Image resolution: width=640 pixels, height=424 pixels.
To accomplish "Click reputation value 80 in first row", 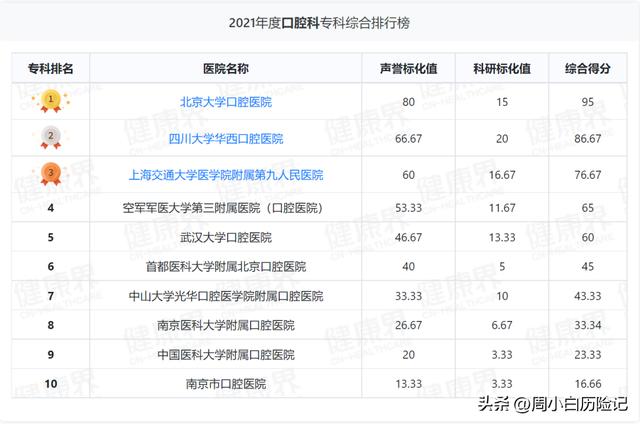I will (x=409, y=102).
